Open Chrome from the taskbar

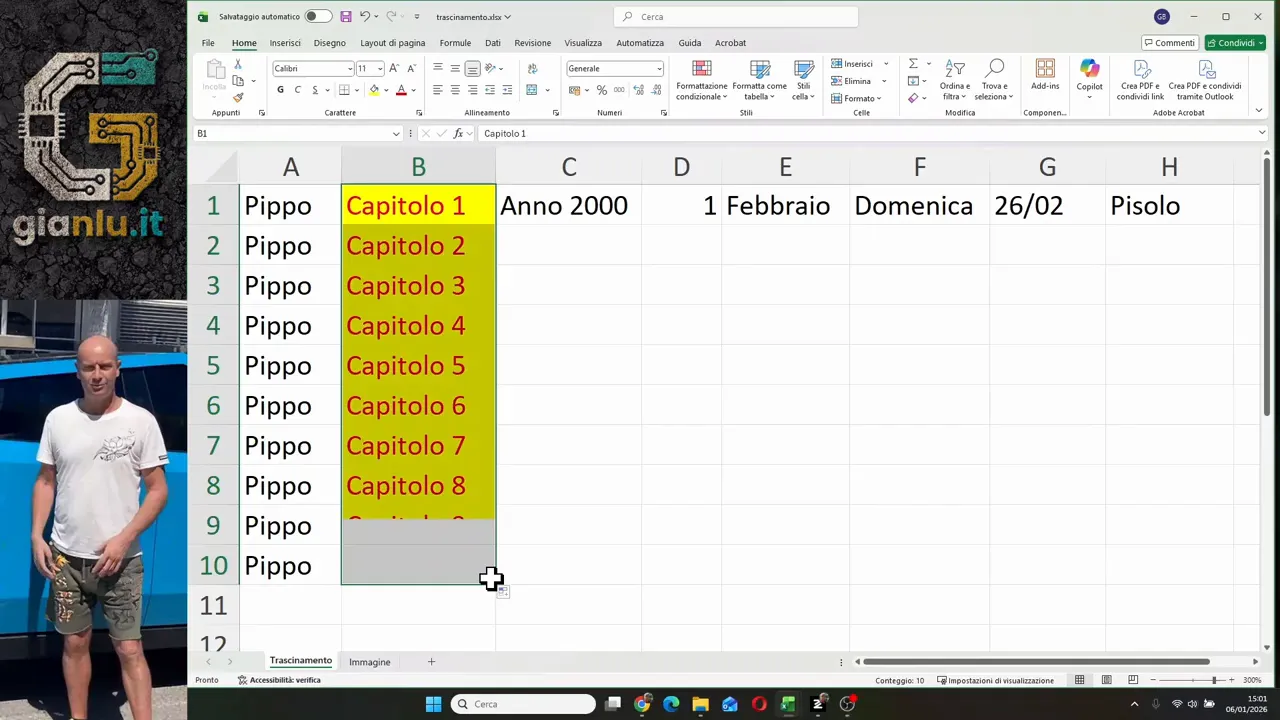tap(642, 704)
